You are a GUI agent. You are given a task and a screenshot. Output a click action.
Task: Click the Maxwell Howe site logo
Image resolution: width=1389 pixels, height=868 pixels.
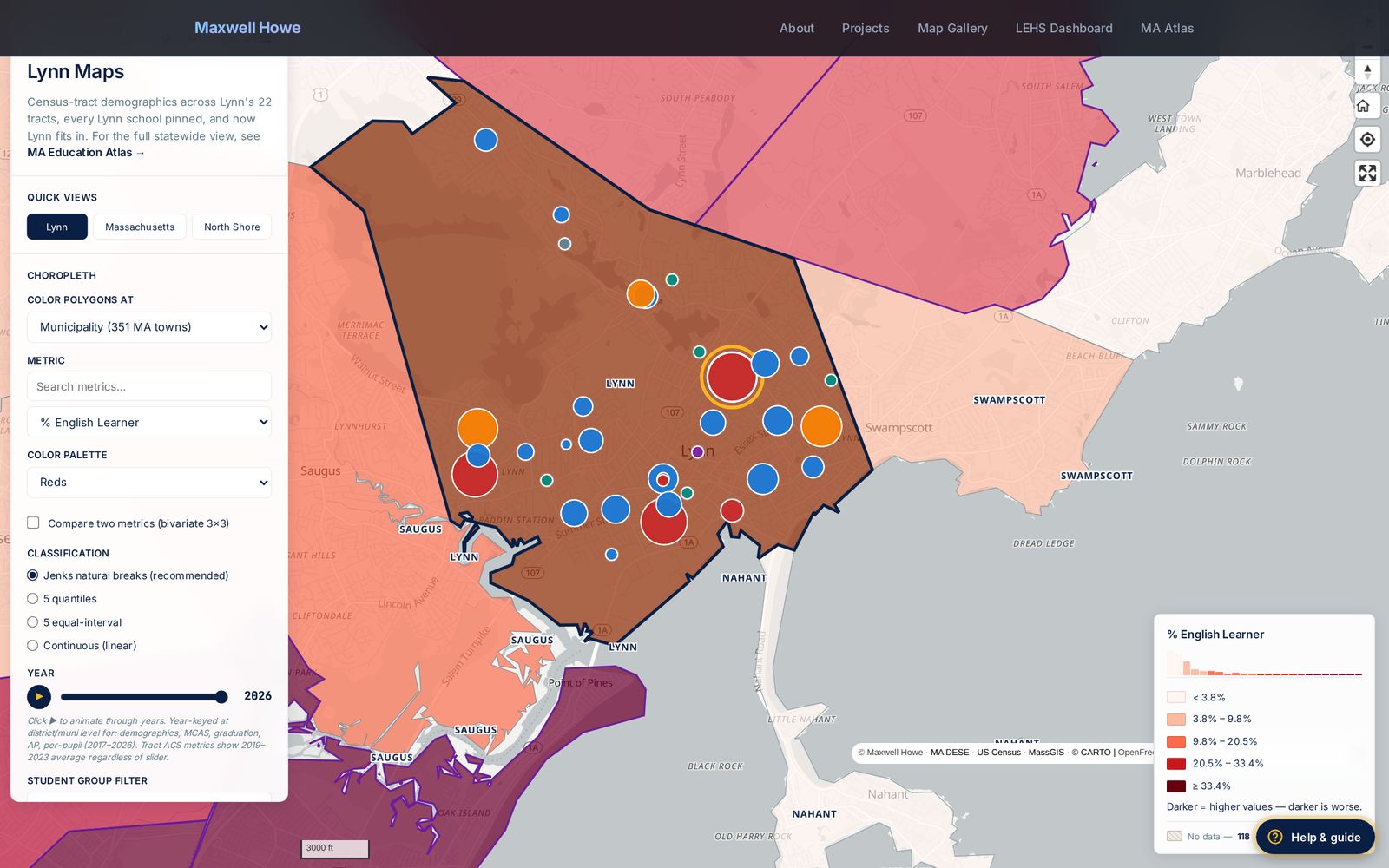247,28
